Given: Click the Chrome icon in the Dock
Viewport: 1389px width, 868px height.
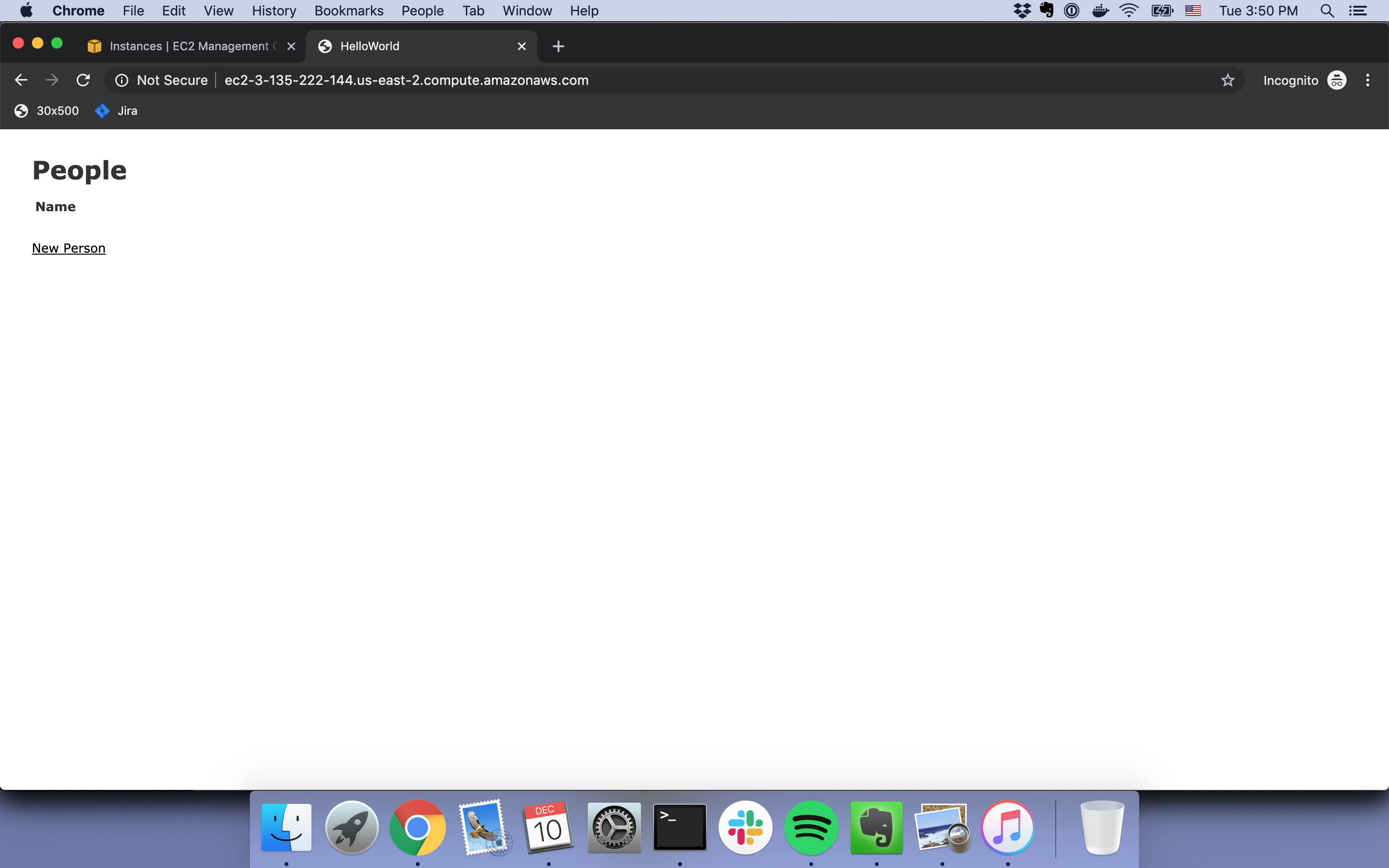Looking at the screenshot, I should pyautogui.click(x=417, y=827).
